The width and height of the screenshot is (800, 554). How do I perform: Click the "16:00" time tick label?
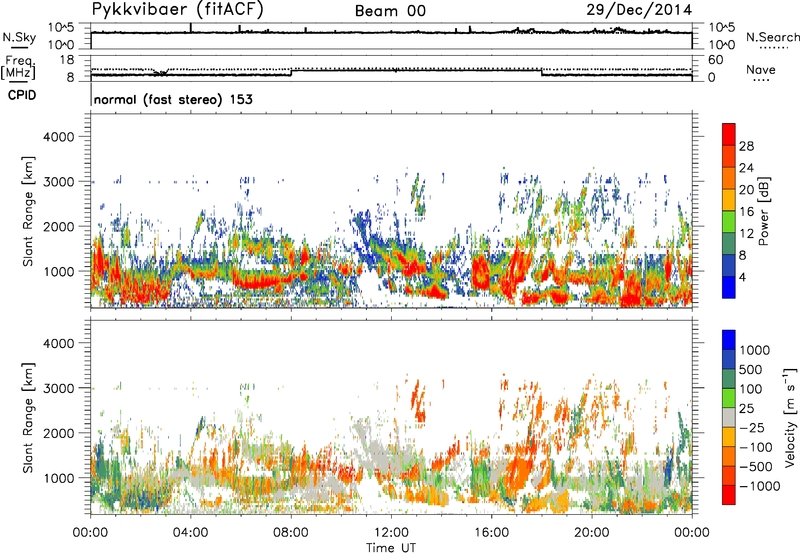point(491,533)
